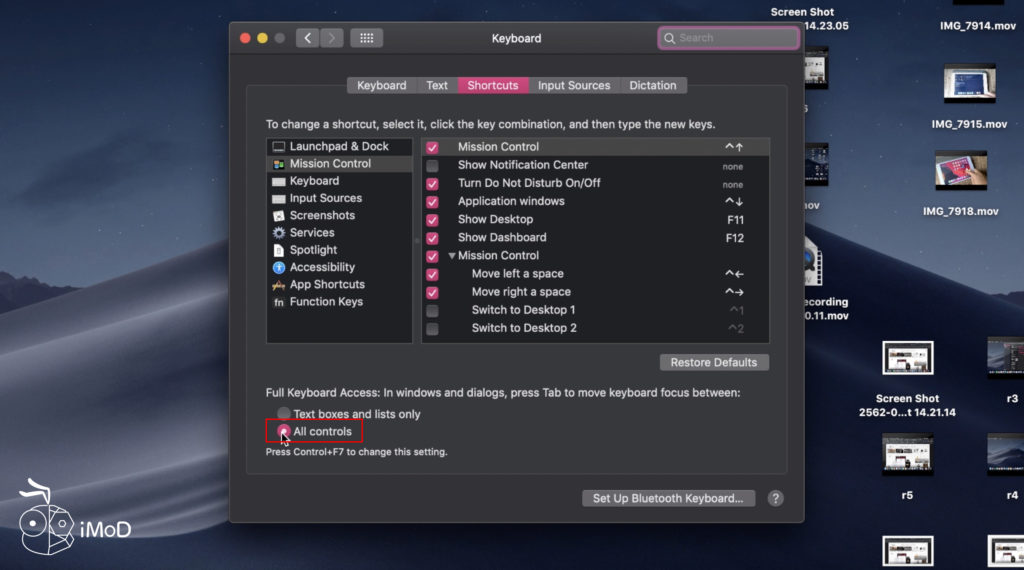Switch to the Keyboard tab
The width and height of the screenshot is (1024, 570).
pyautogui.click(x=381, y=86)
